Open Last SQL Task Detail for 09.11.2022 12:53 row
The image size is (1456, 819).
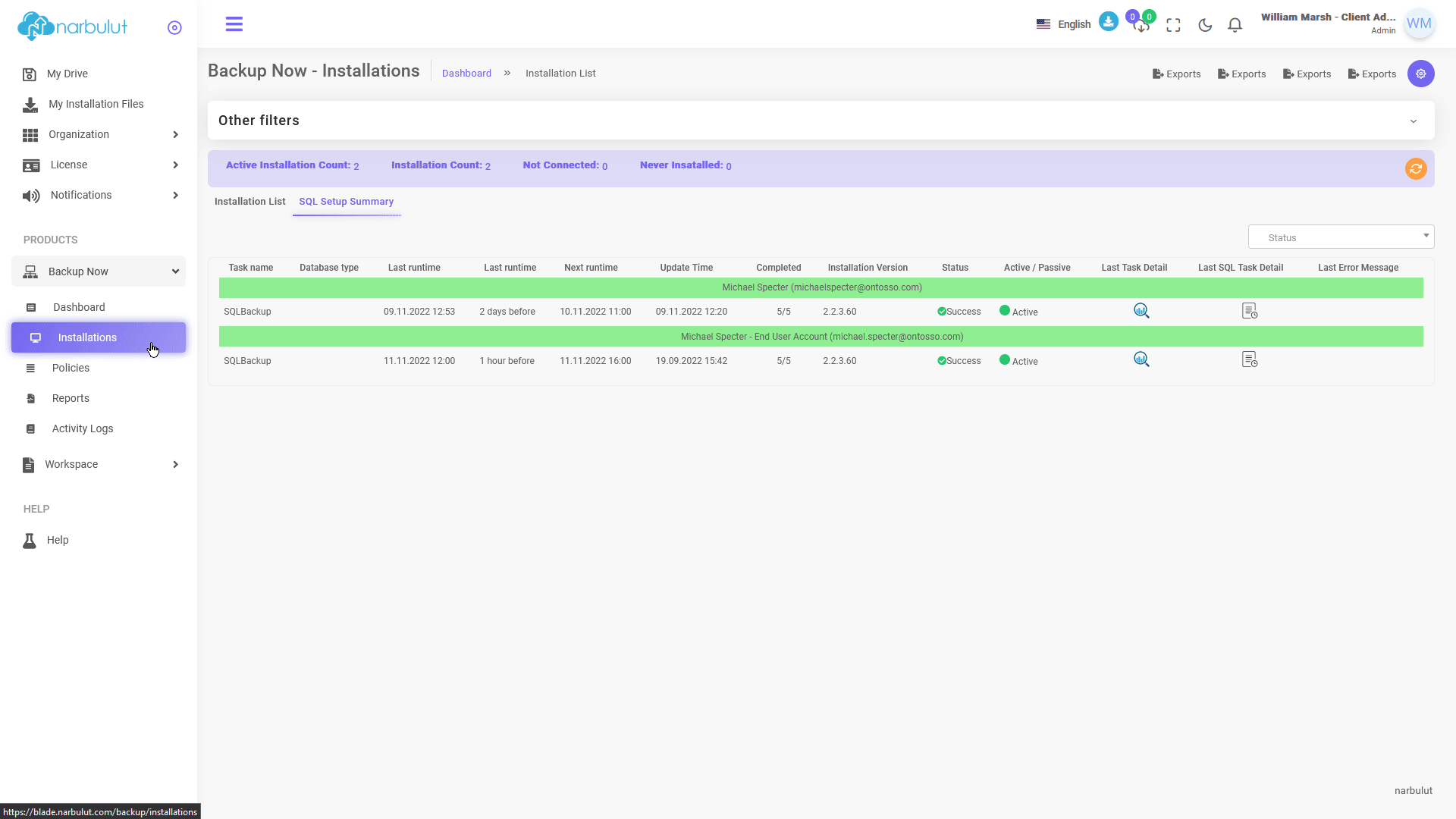click(x=1250, y=311)
